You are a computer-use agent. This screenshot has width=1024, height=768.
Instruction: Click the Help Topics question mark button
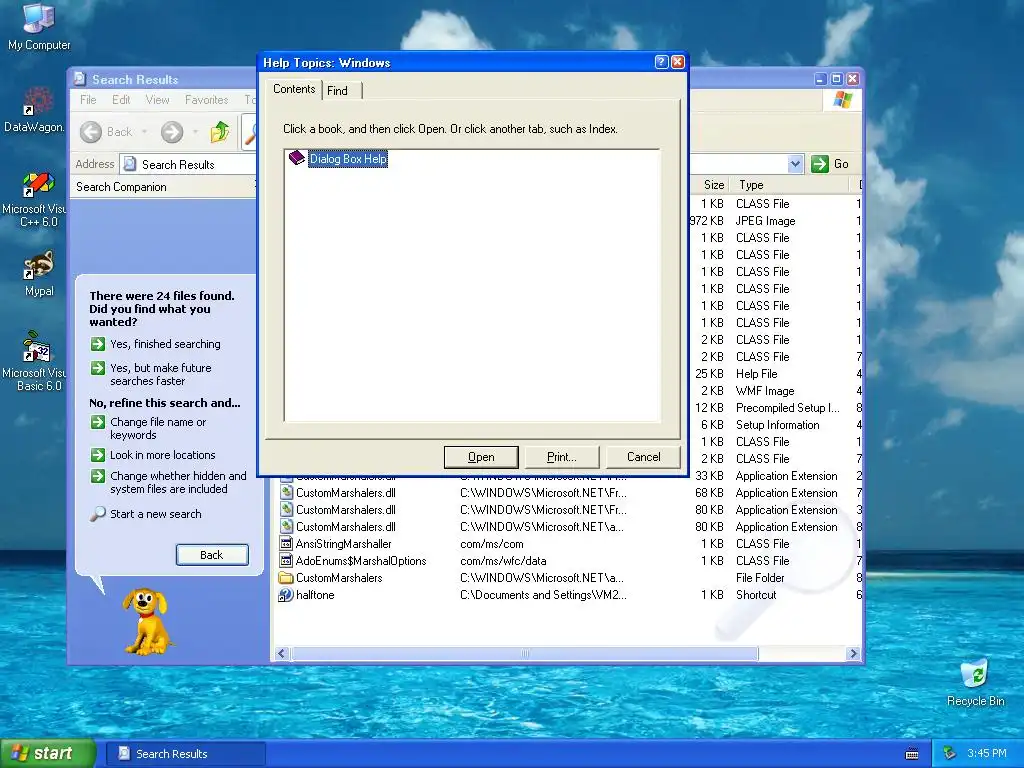[x=661, y=62]
